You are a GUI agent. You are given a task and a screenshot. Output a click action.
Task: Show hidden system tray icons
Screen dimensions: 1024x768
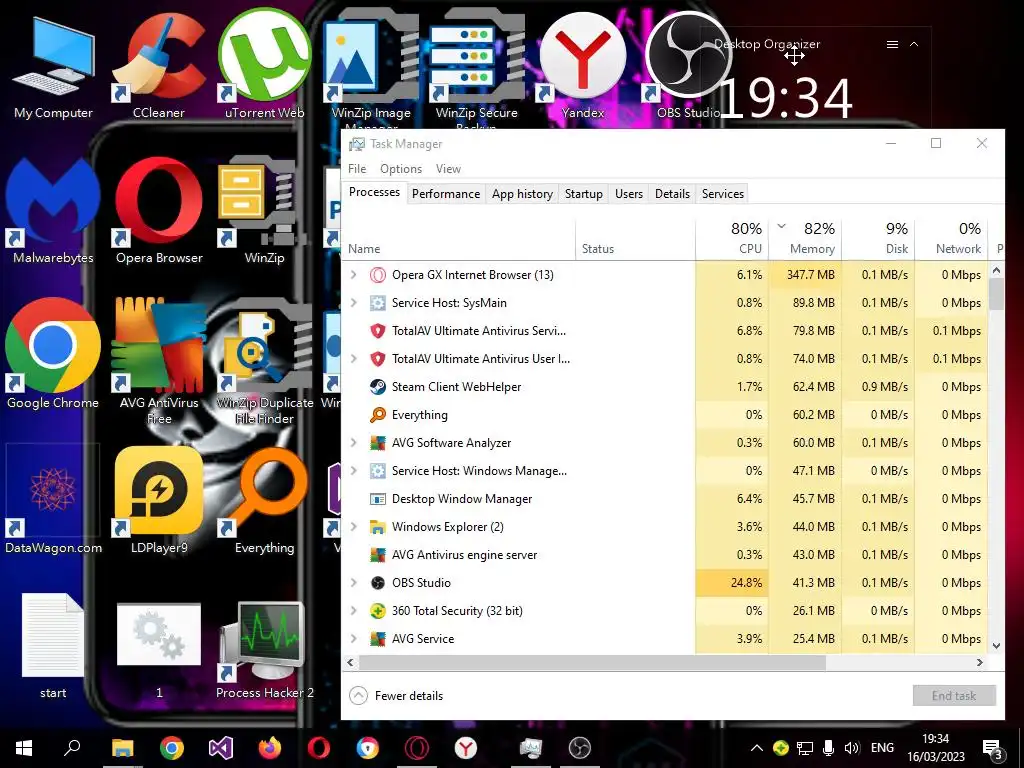point(756,748)
